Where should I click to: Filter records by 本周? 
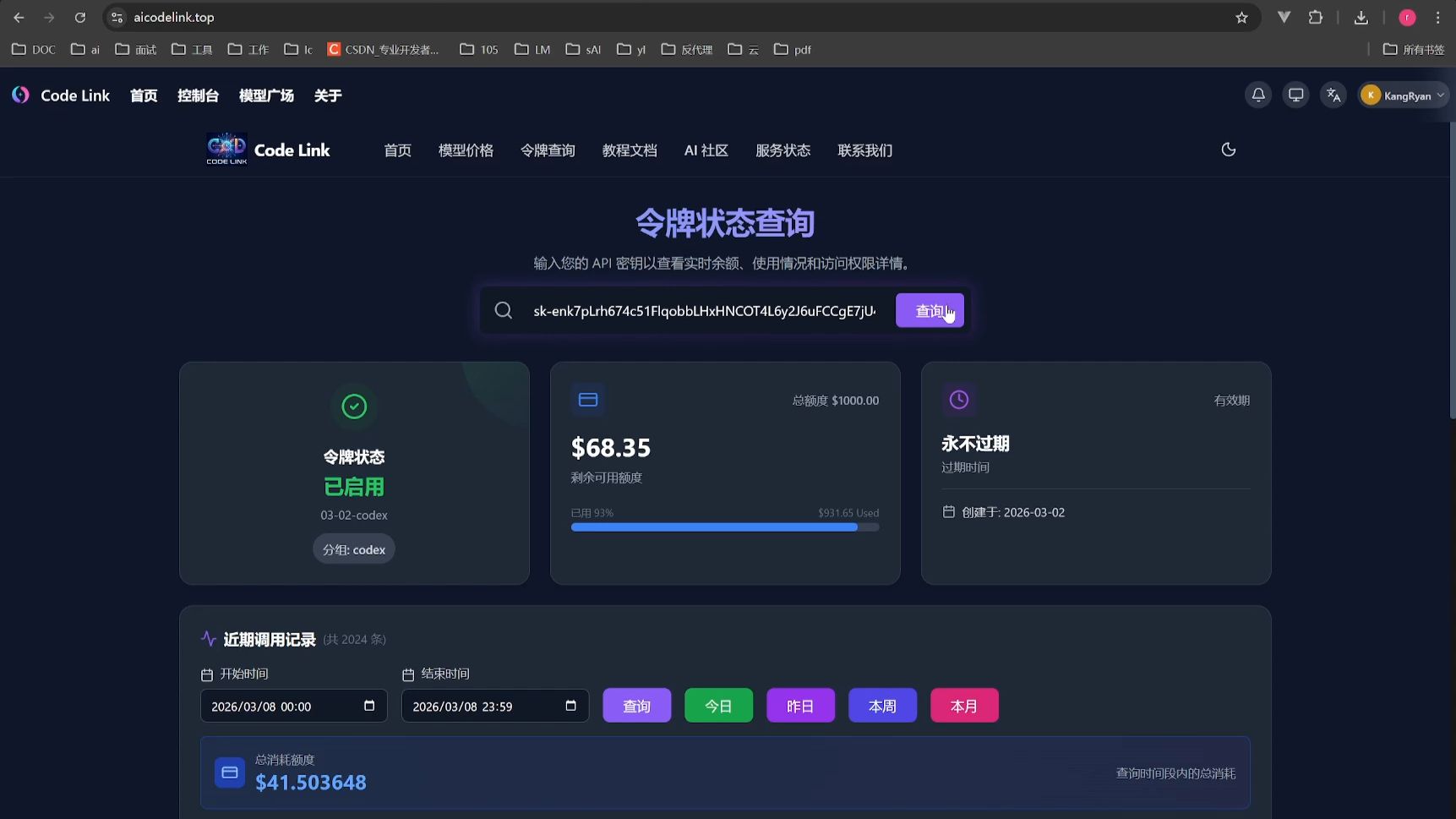tap(882, 706)
